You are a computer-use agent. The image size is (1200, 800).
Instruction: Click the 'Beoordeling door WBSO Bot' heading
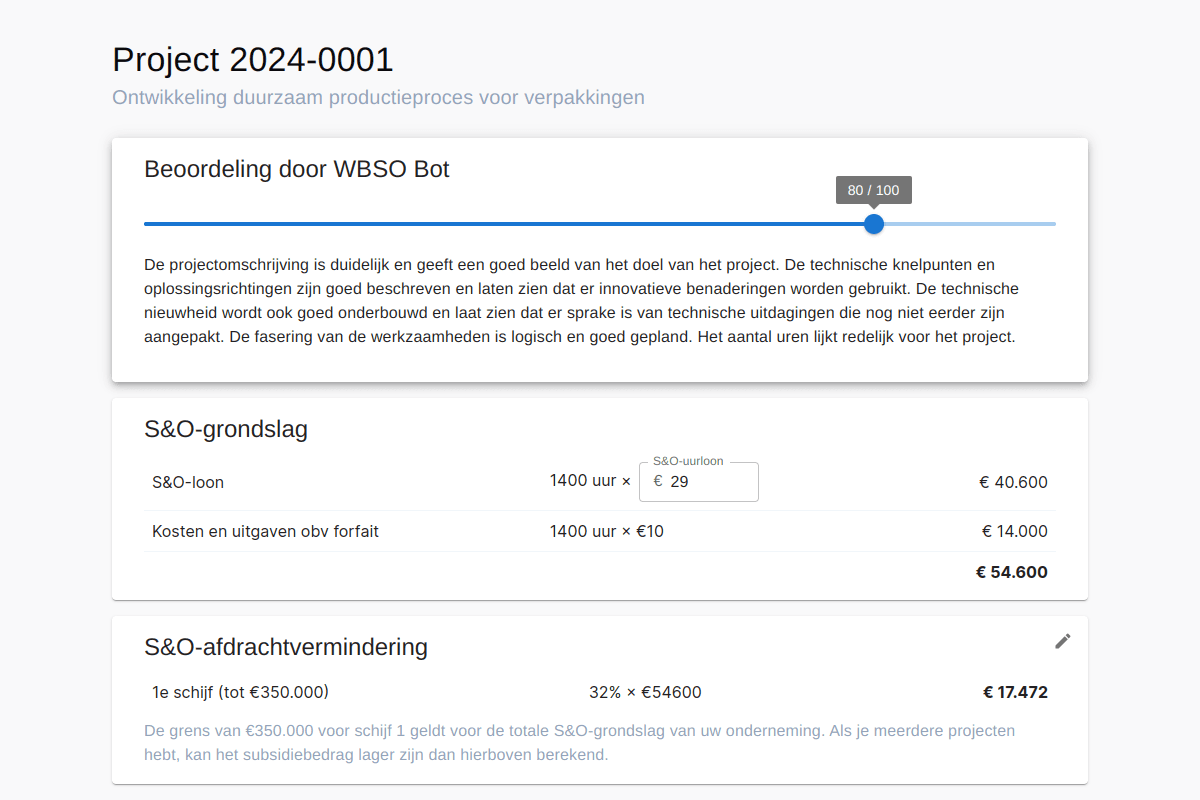tap(297, 169)
